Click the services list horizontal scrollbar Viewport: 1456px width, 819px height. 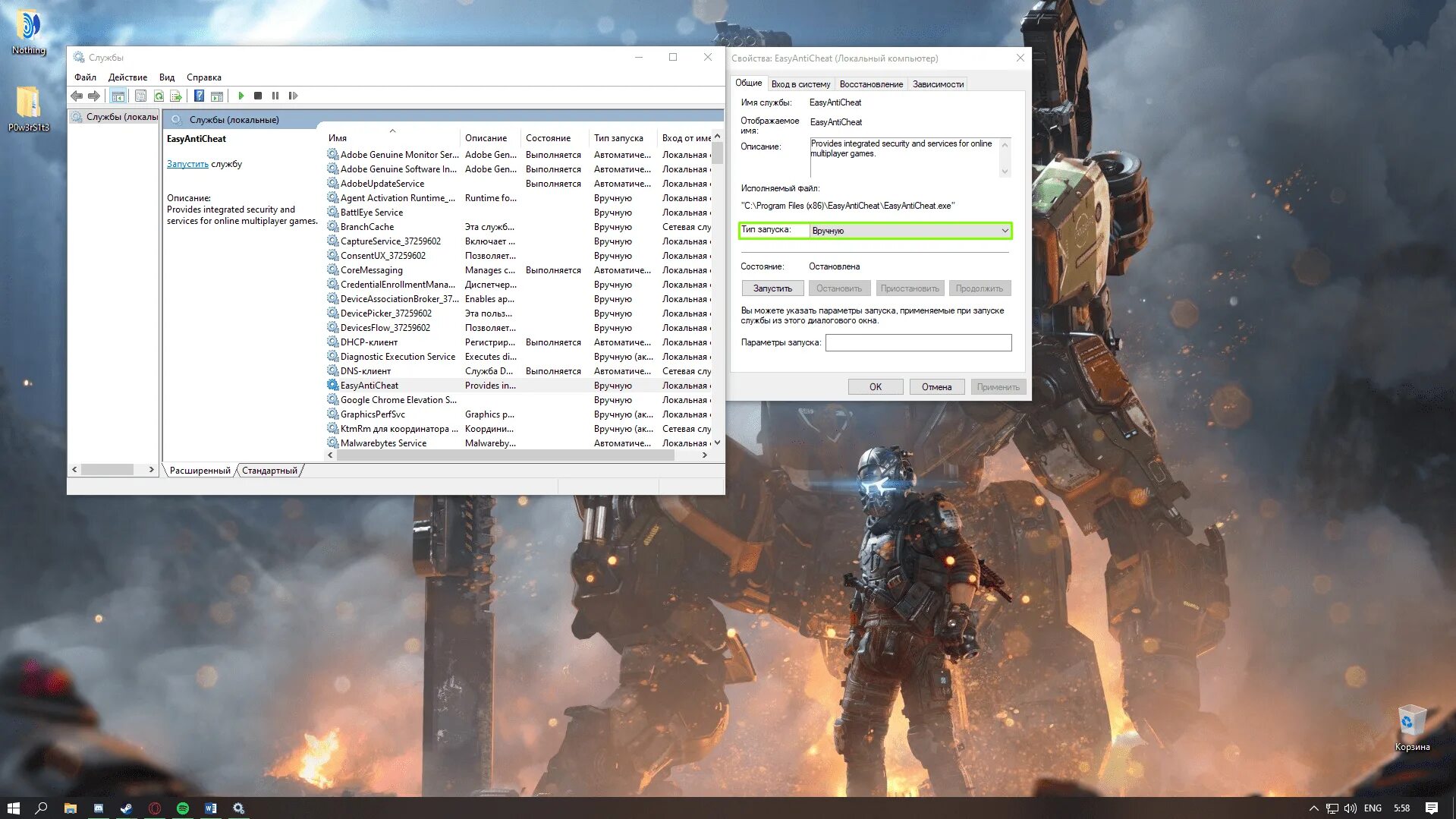coord(505,455)
